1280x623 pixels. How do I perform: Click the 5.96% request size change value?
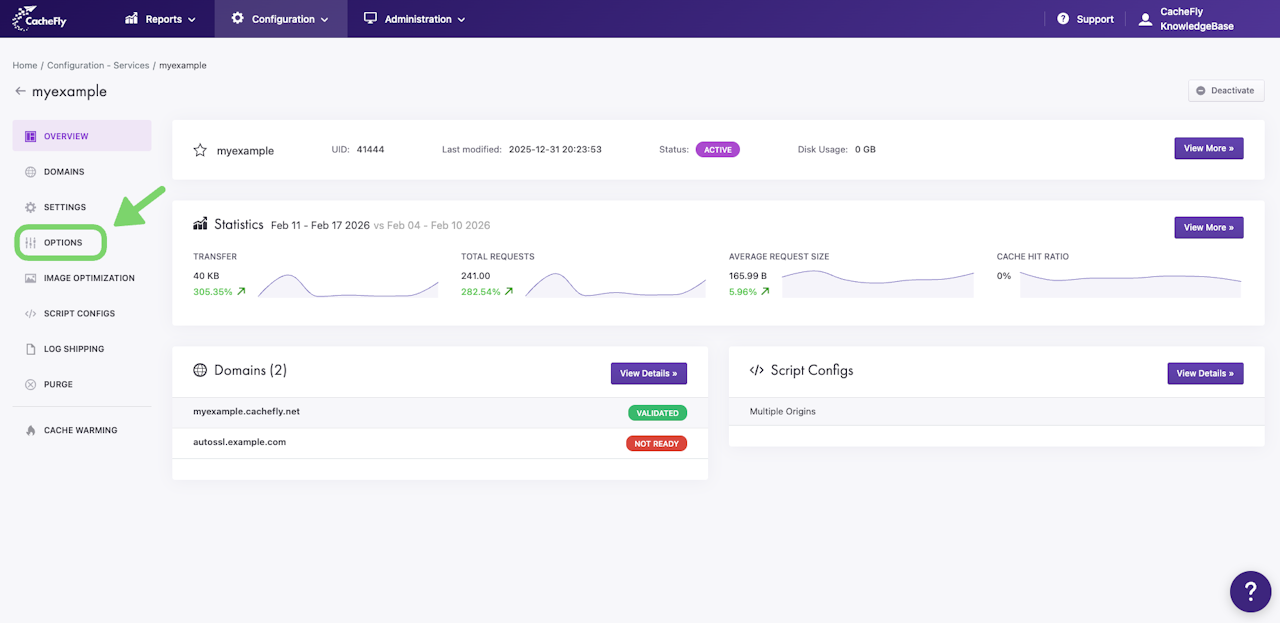coord(743,292)
